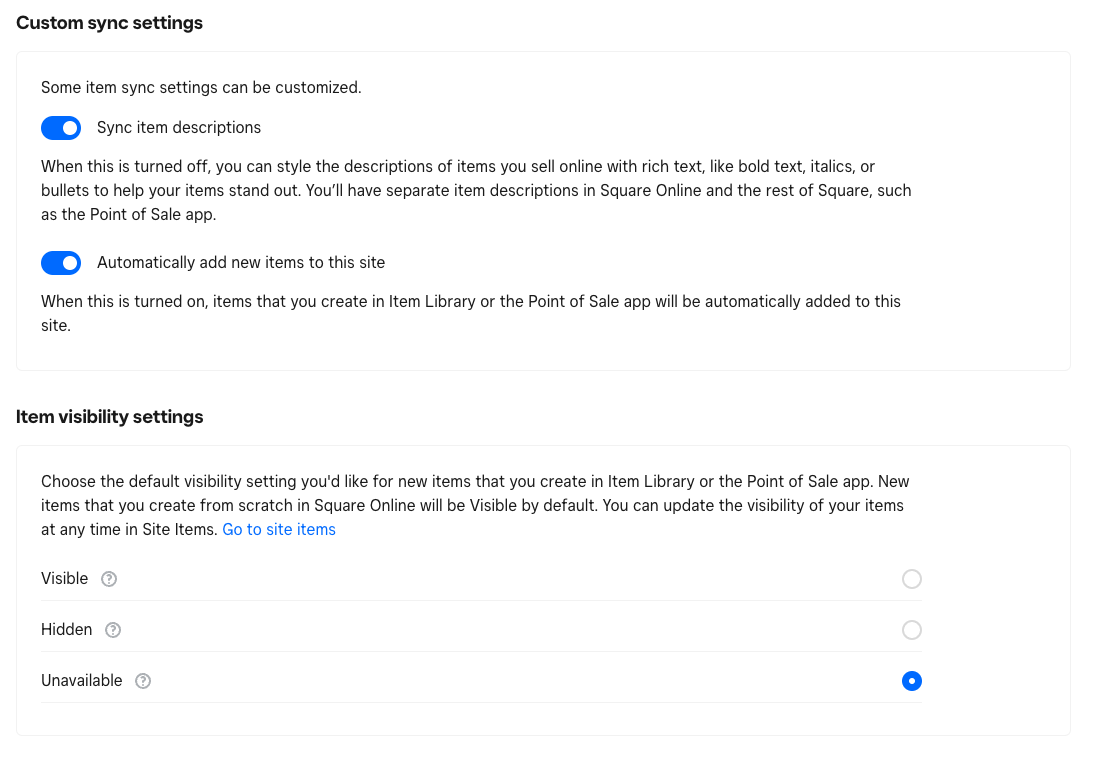Click the default visibility setting description paragraph
This screenshot has height=761, width=1094.
[x=475, y=505]
